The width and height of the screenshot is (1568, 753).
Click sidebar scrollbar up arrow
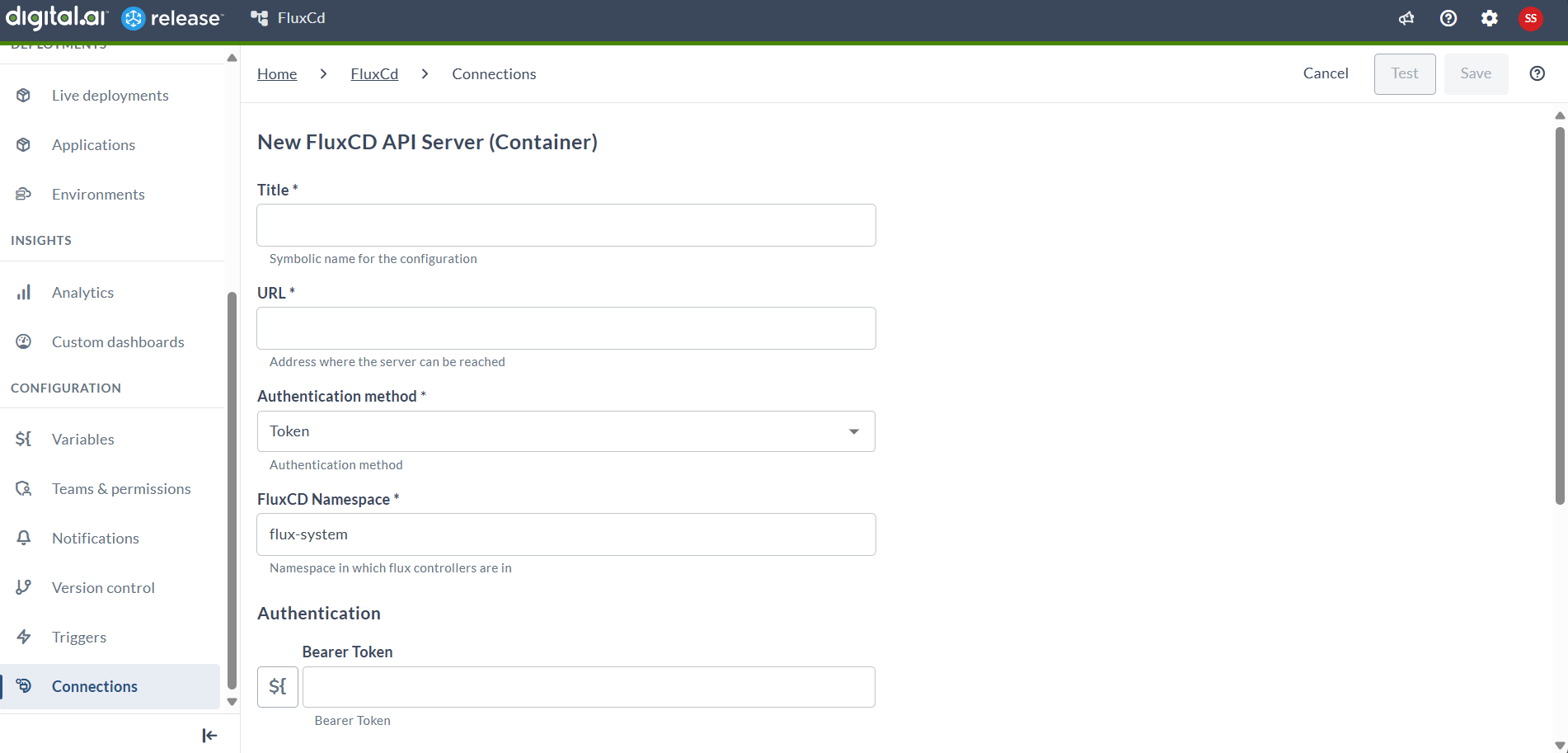tap(232, 58)
